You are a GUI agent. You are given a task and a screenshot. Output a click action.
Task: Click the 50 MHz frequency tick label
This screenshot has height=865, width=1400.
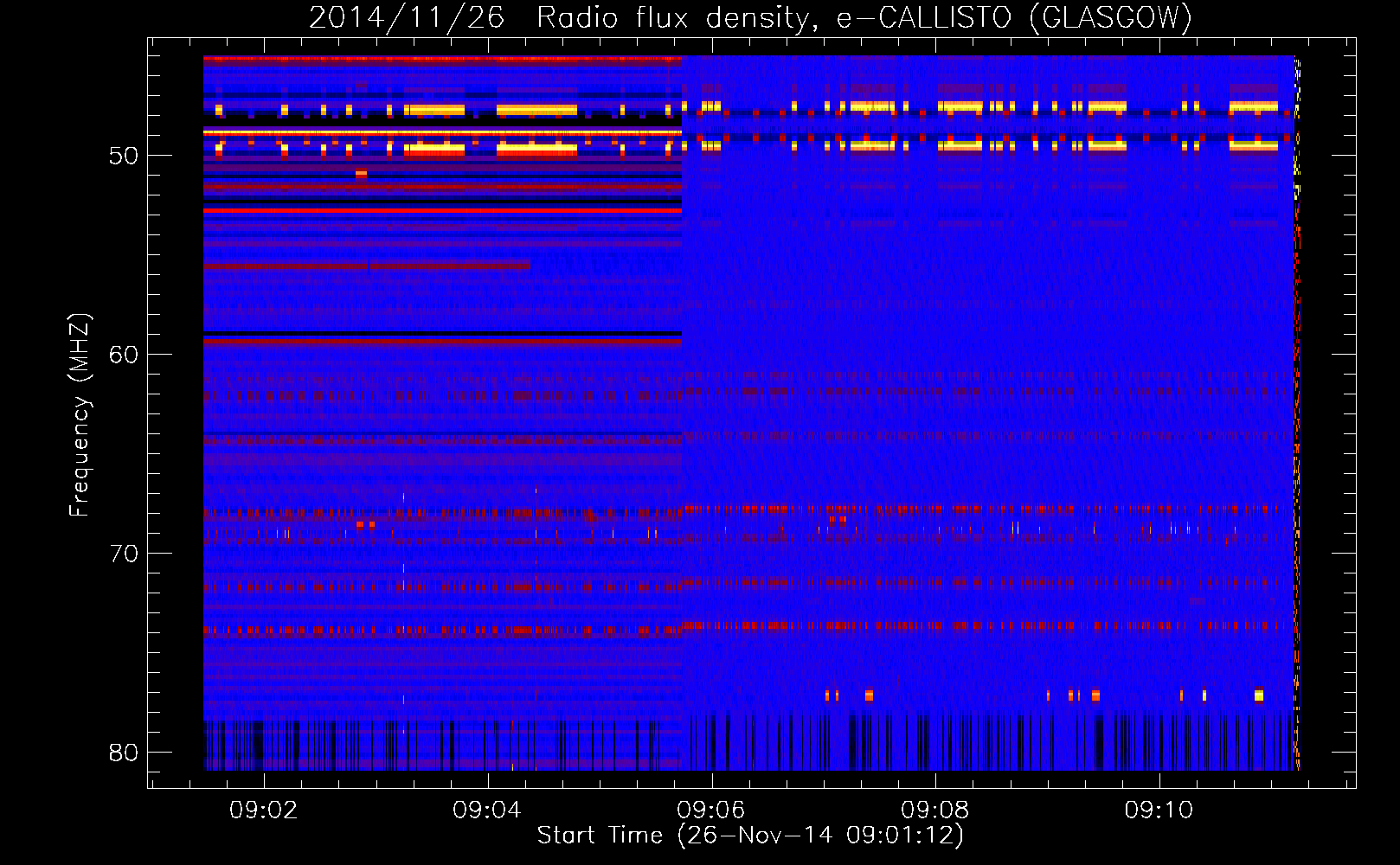[124, 157]
